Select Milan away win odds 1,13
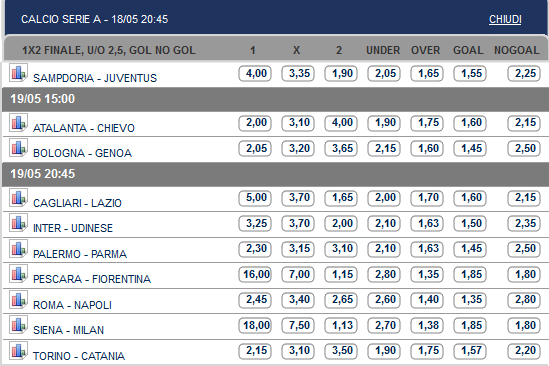Viewport: 549px width, 366px height. click(341, 325)
